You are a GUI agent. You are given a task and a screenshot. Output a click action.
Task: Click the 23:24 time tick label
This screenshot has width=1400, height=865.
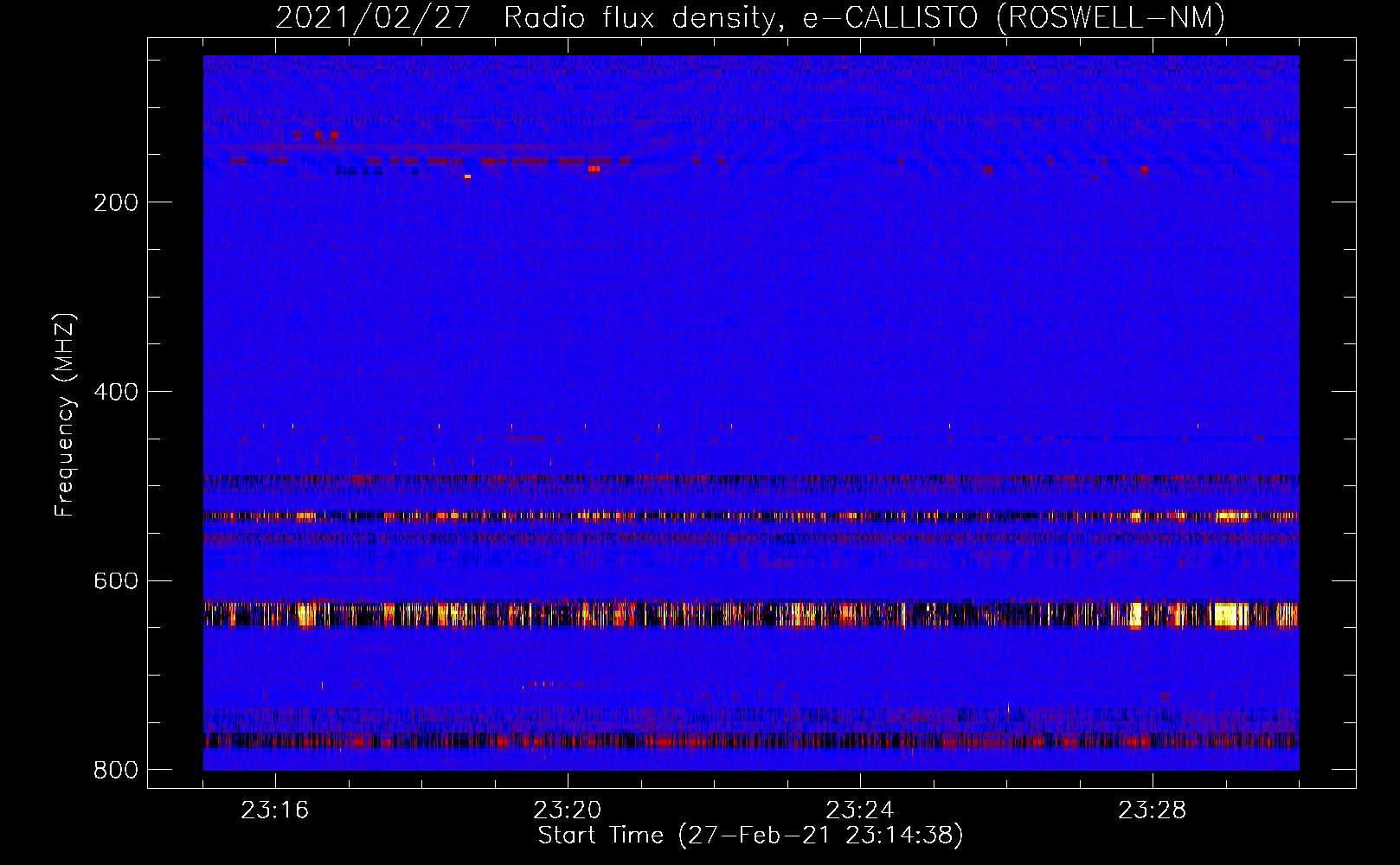(x=860, y=811)
